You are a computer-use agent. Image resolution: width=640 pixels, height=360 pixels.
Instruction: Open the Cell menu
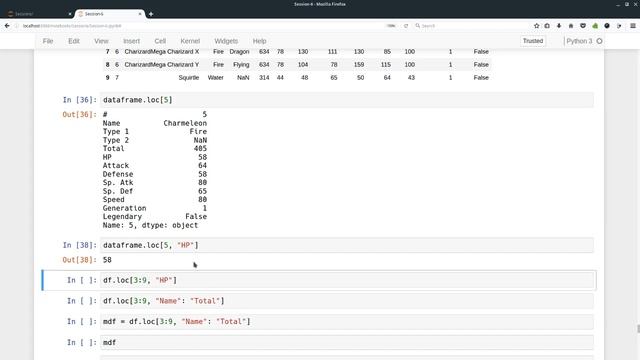coord(160,41)
